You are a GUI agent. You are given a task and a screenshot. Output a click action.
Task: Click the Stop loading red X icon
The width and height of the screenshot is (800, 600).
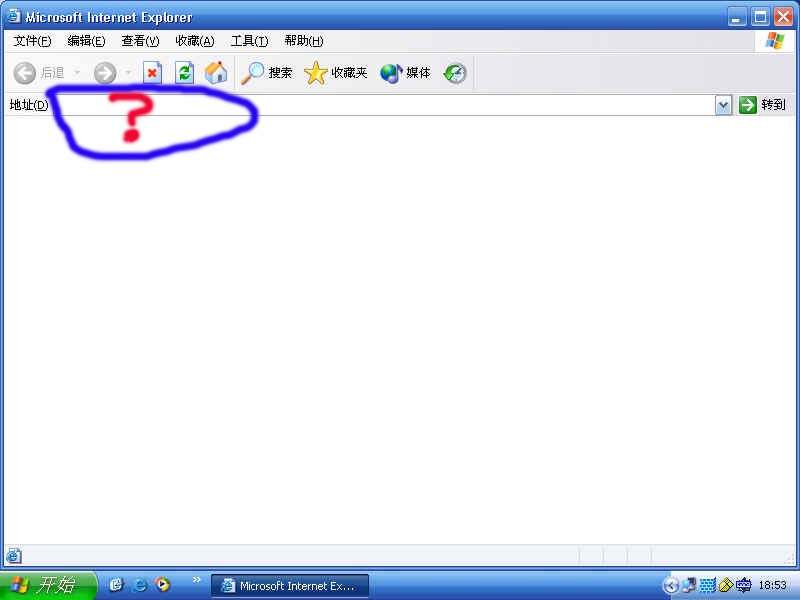(152, 73)
